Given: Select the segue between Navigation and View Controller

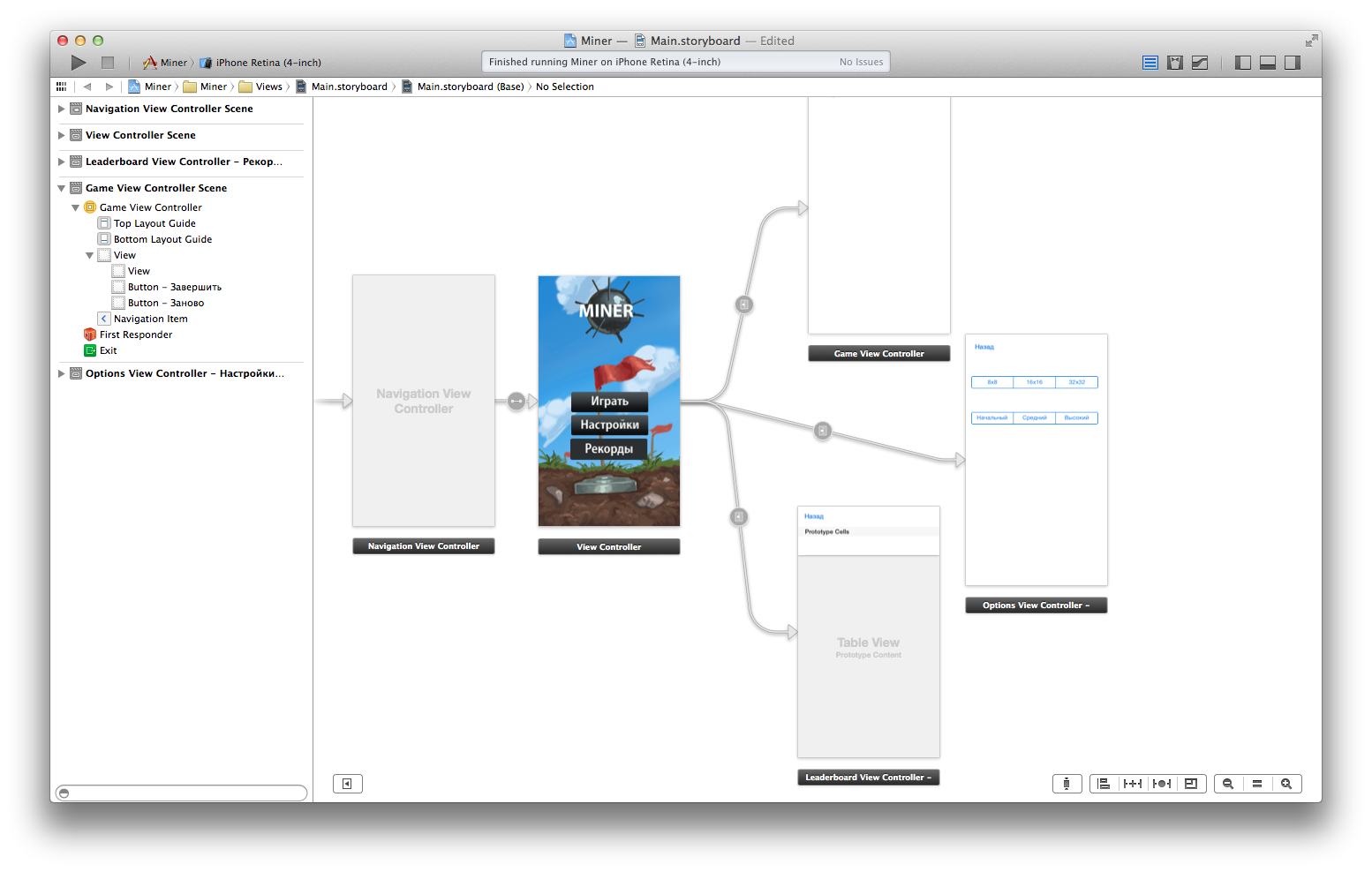Looking at the screenshot, I should click(x=516, y=401).
